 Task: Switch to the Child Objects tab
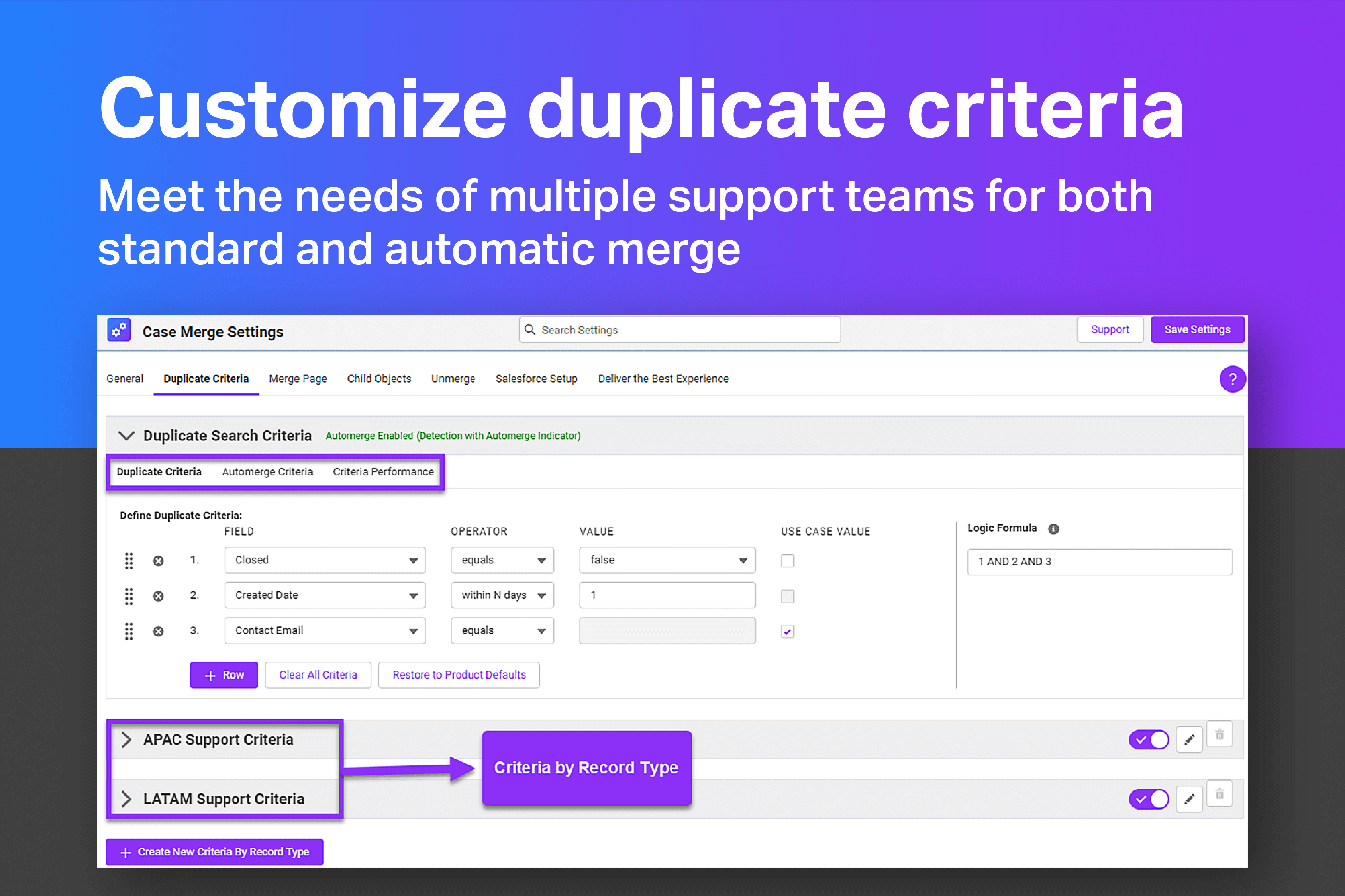pyautogui.click(x=379, y=378)
